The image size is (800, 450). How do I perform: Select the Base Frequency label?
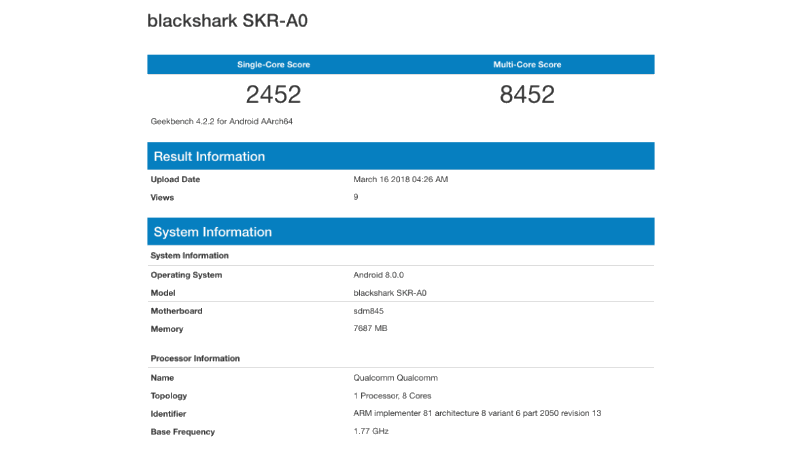point(183,432)
